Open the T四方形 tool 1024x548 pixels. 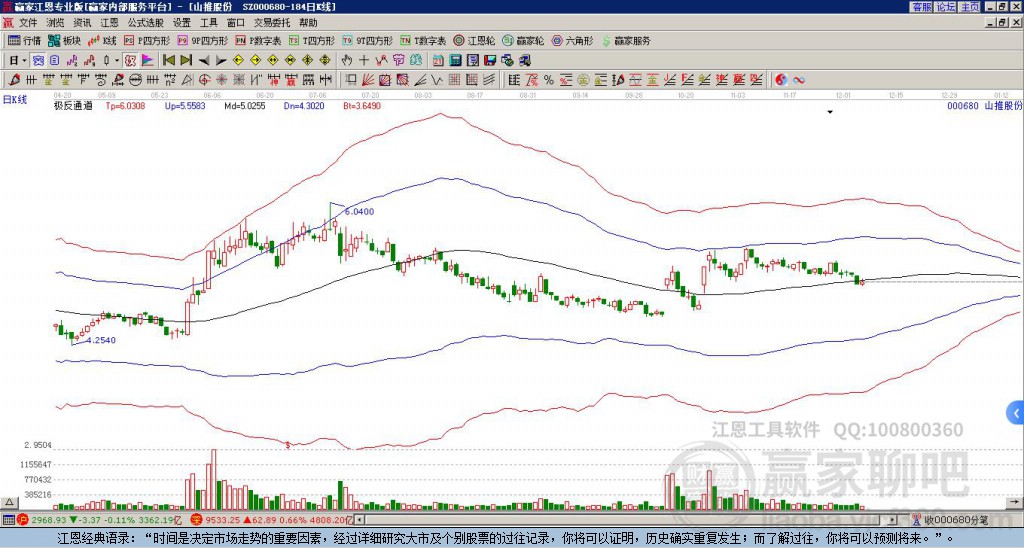click(x=312, y=40)
